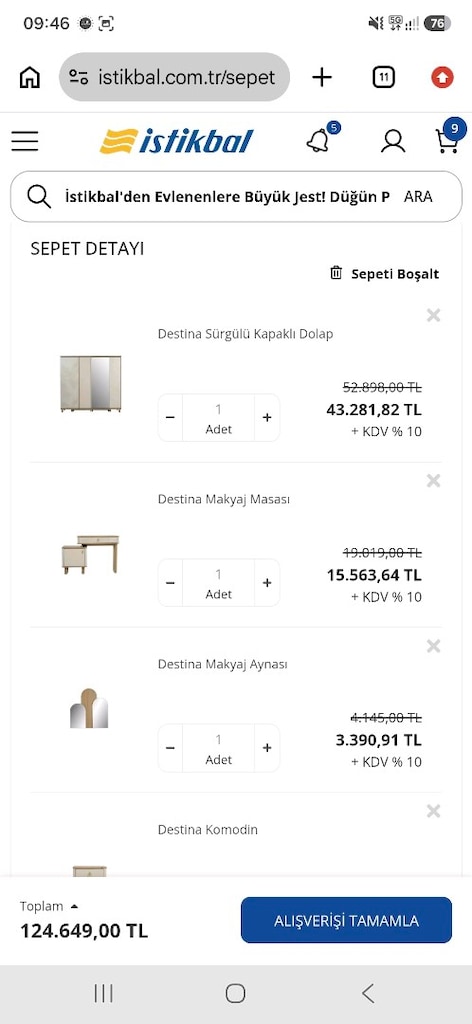Open a new browser tab
This screenshot has width=472, height=1024.
pyautogui.click(x=321, y=78)
